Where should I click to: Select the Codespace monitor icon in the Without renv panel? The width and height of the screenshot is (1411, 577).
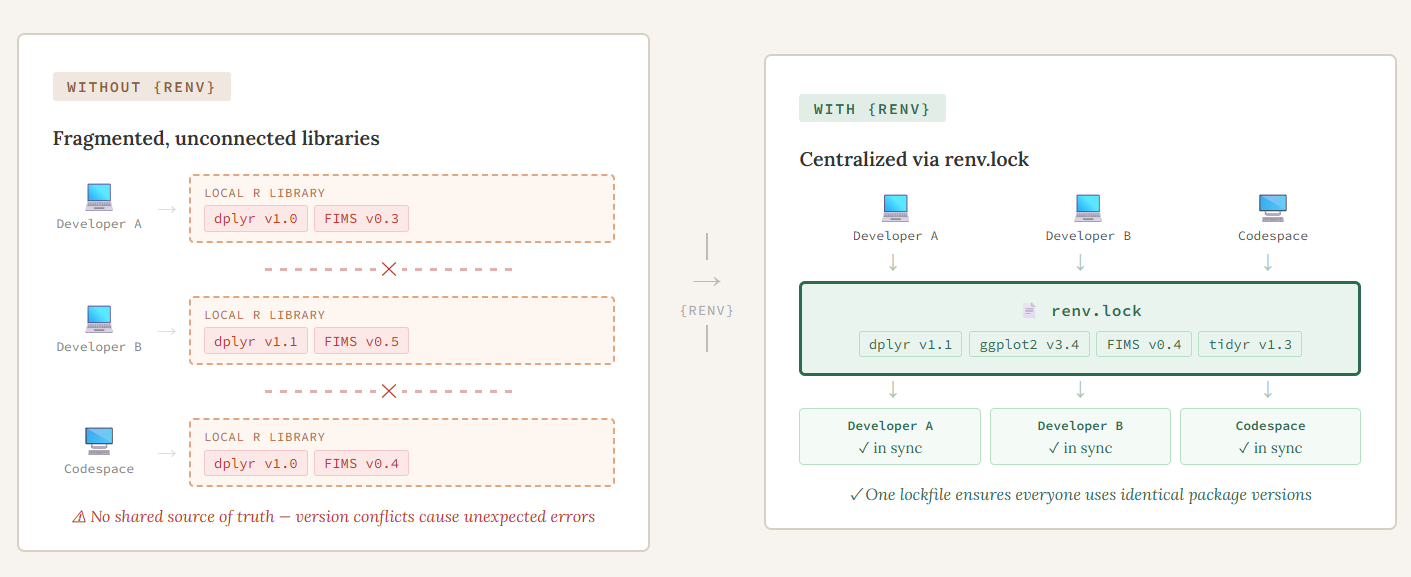[99, 441]
